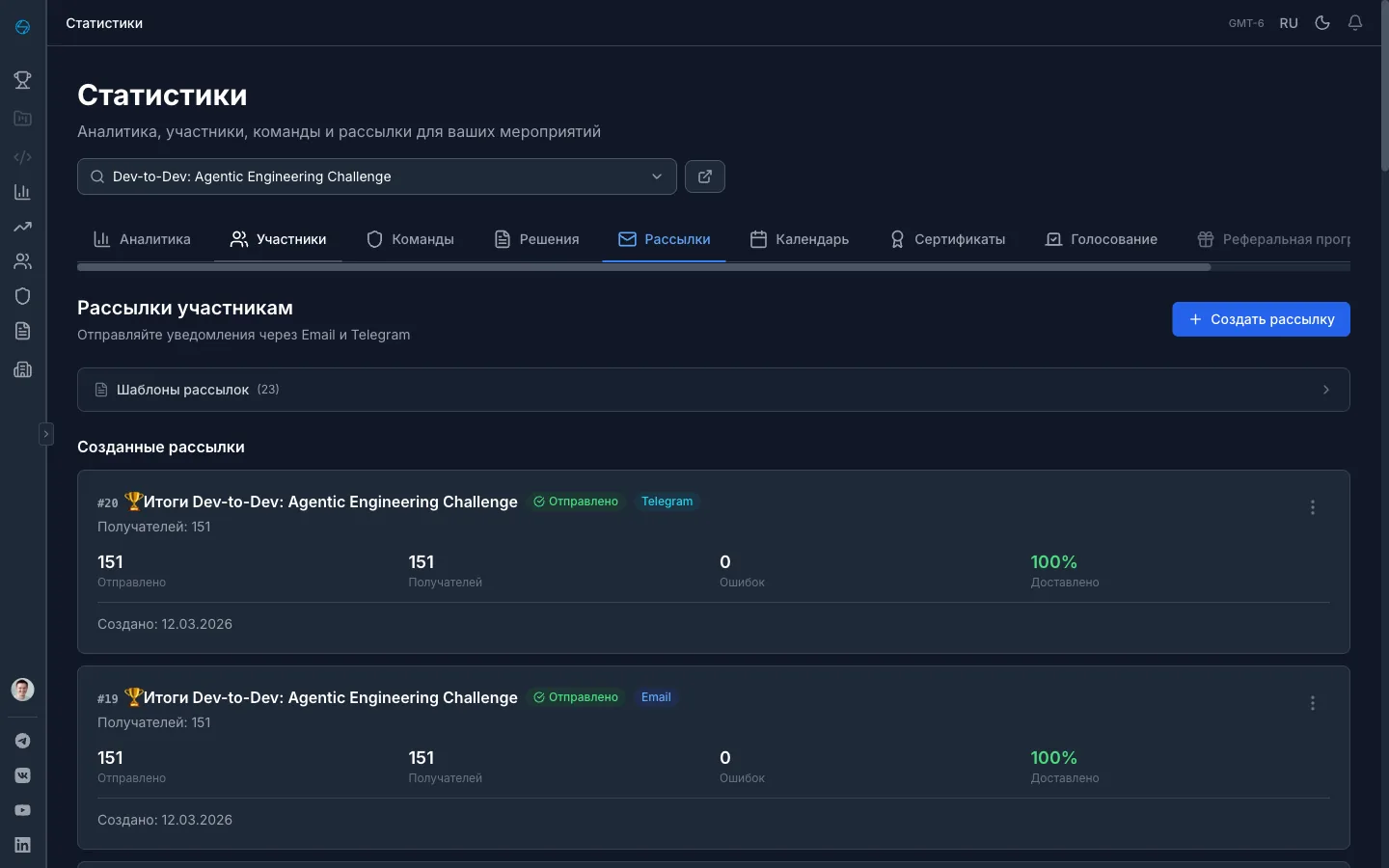Open the code brackets sidebar icon
Screen dimensions: 1389x868
coord(22,157)
